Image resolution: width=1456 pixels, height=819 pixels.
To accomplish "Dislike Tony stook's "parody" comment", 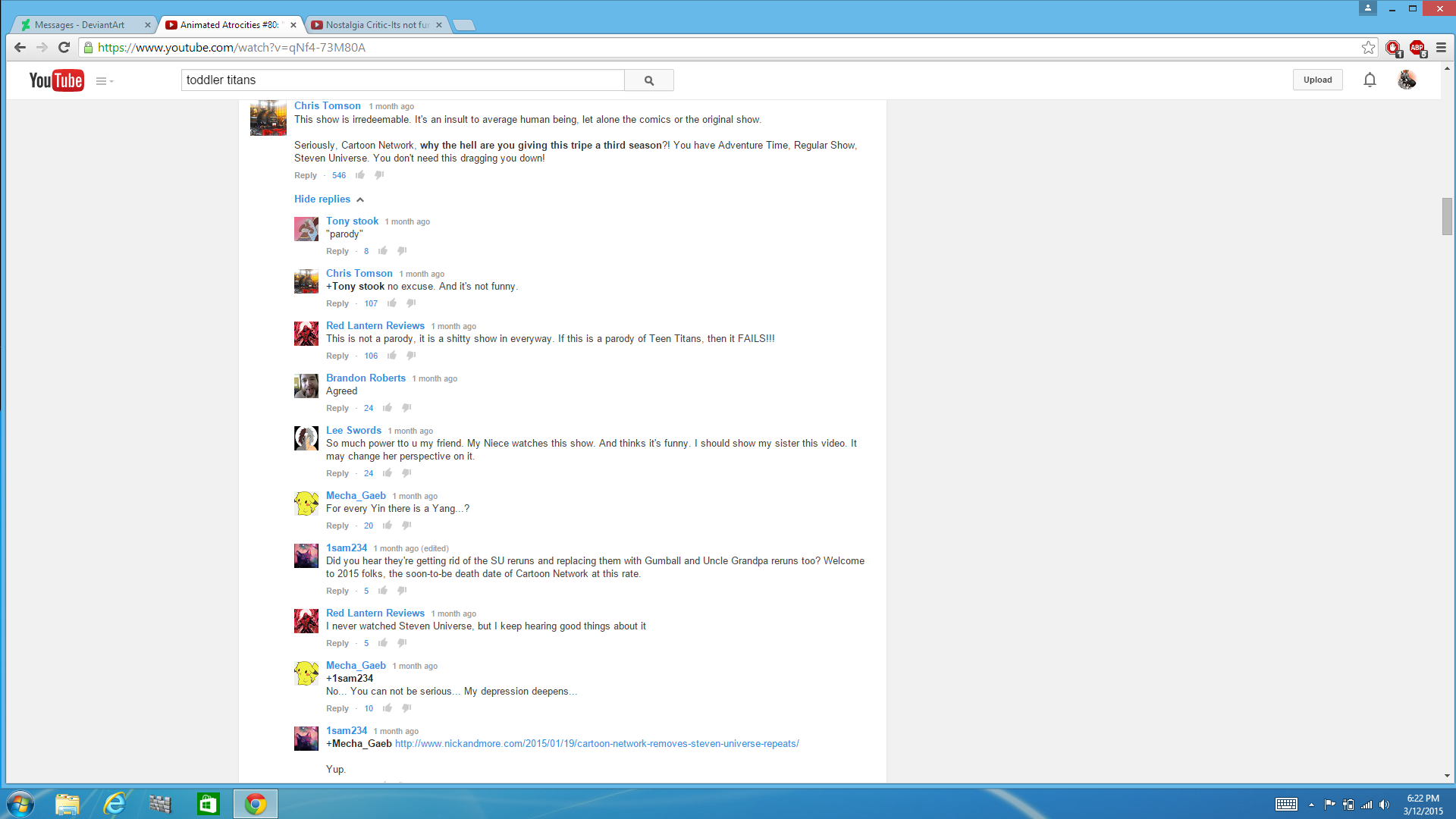I will click(402, 251).
